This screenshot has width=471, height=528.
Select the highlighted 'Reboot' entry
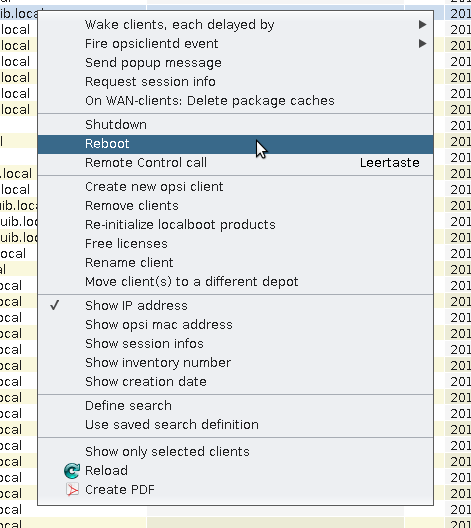(x=235, y=144)
